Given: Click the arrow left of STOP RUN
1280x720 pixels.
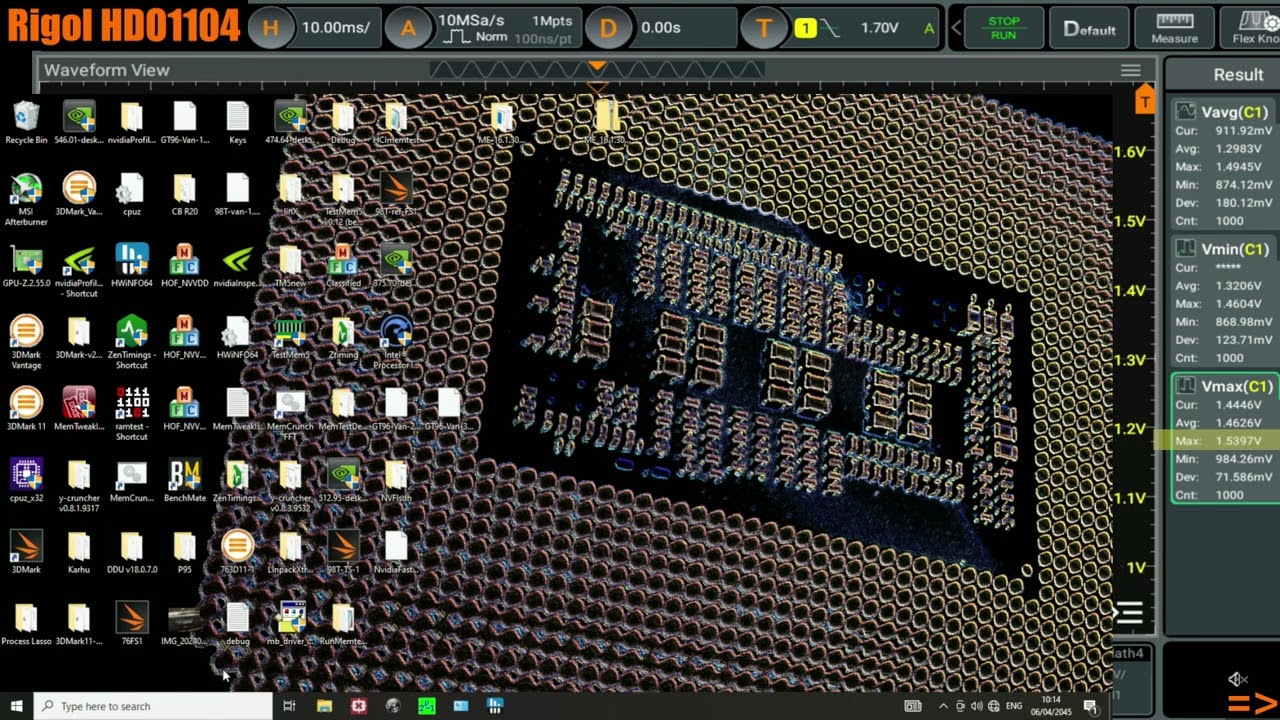Looking at the screenshot, I should (x=955, y=28).
